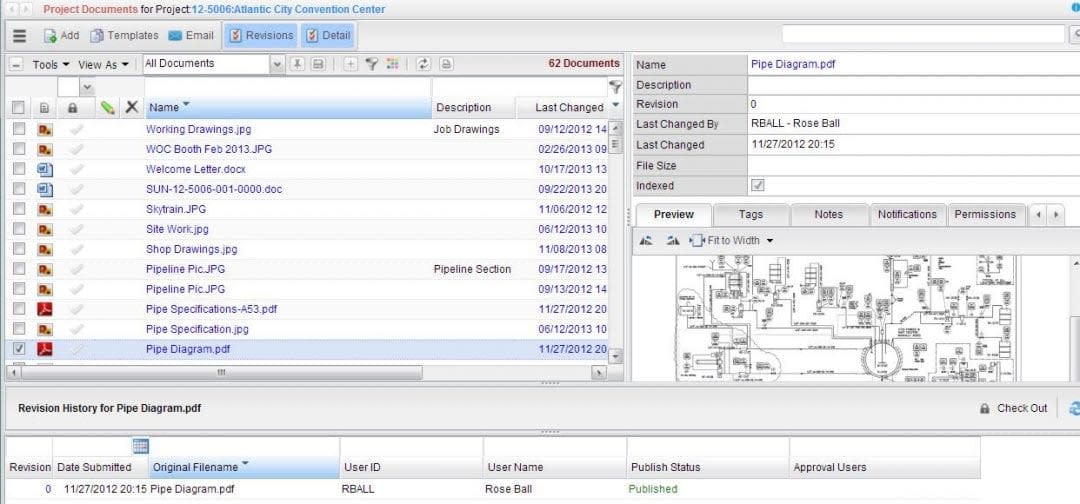Screen dimensions: 1080x504
Task: Click the Word icon for Welcome Letter.docx
Action: coord(45,169)
